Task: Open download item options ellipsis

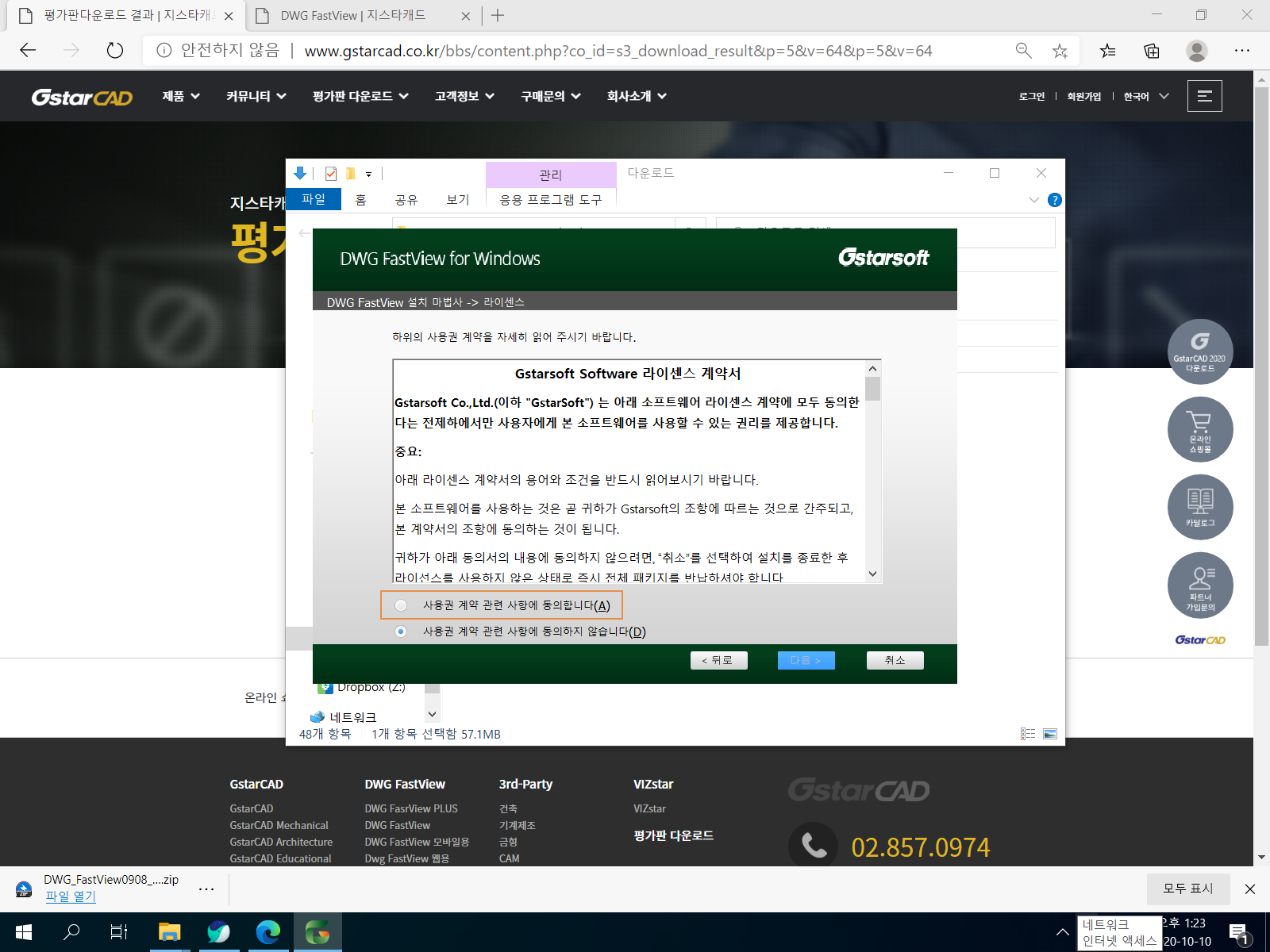Action: (206, 889)
